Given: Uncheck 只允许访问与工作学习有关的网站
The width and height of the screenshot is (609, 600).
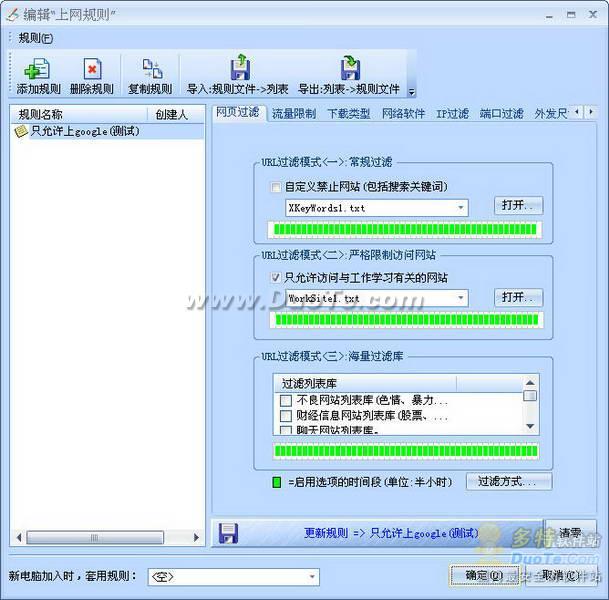Looking at the screenshot, I should (x=276, y=277).
